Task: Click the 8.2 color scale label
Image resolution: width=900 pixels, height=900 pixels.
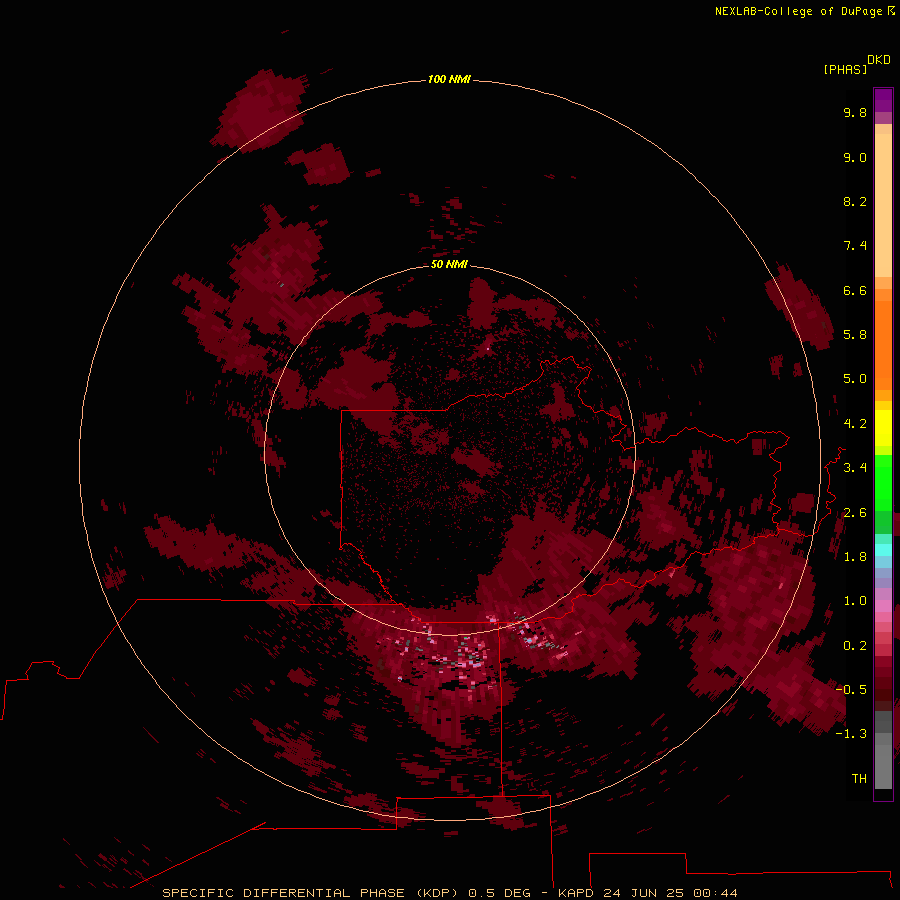Action: pos(855,201)
